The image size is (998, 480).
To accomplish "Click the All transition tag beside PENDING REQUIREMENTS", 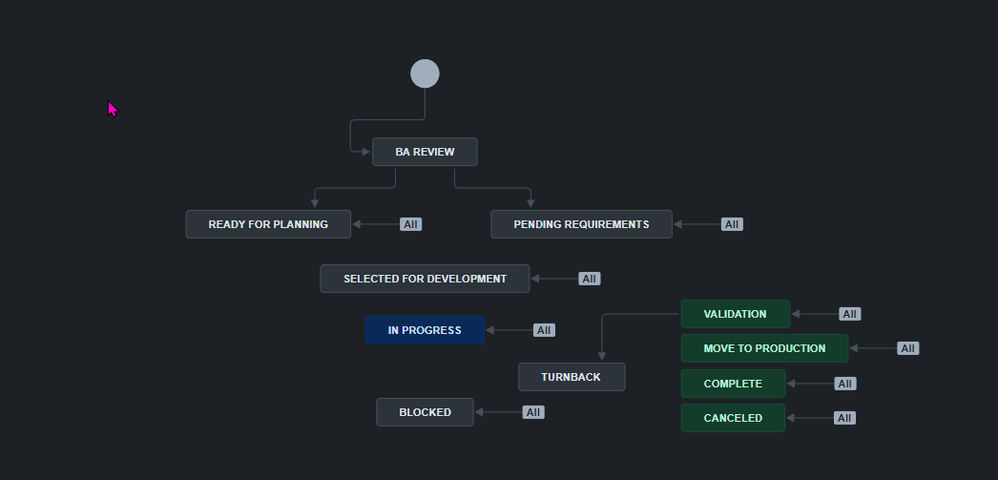I will (x=732, y=224).
